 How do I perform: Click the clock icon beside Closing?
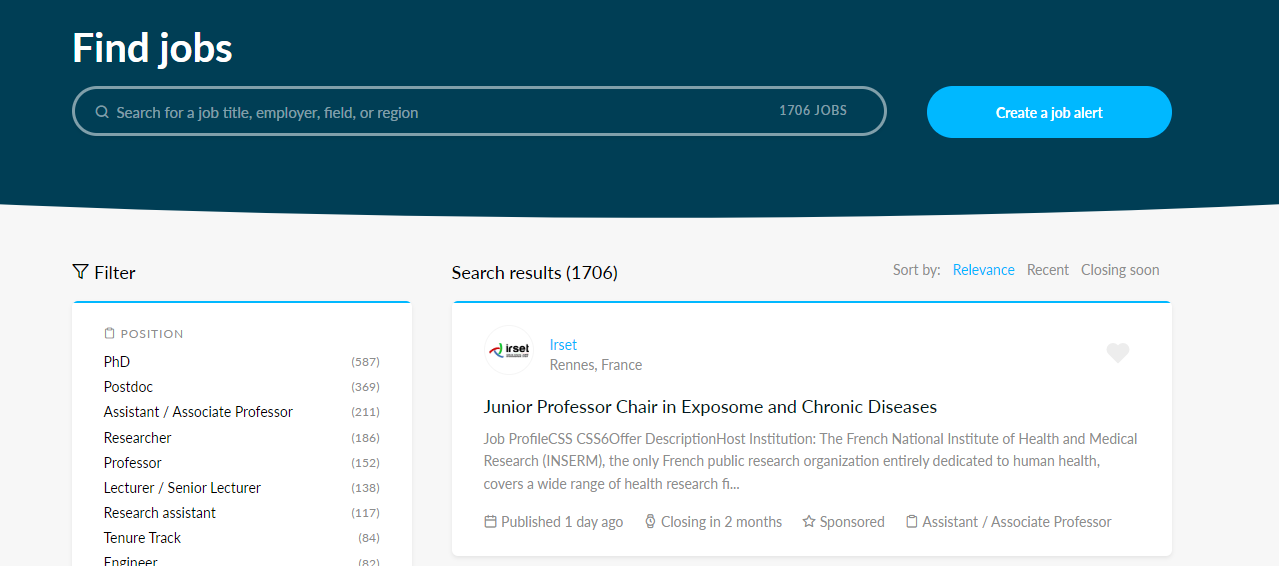[x=650, y=522]
